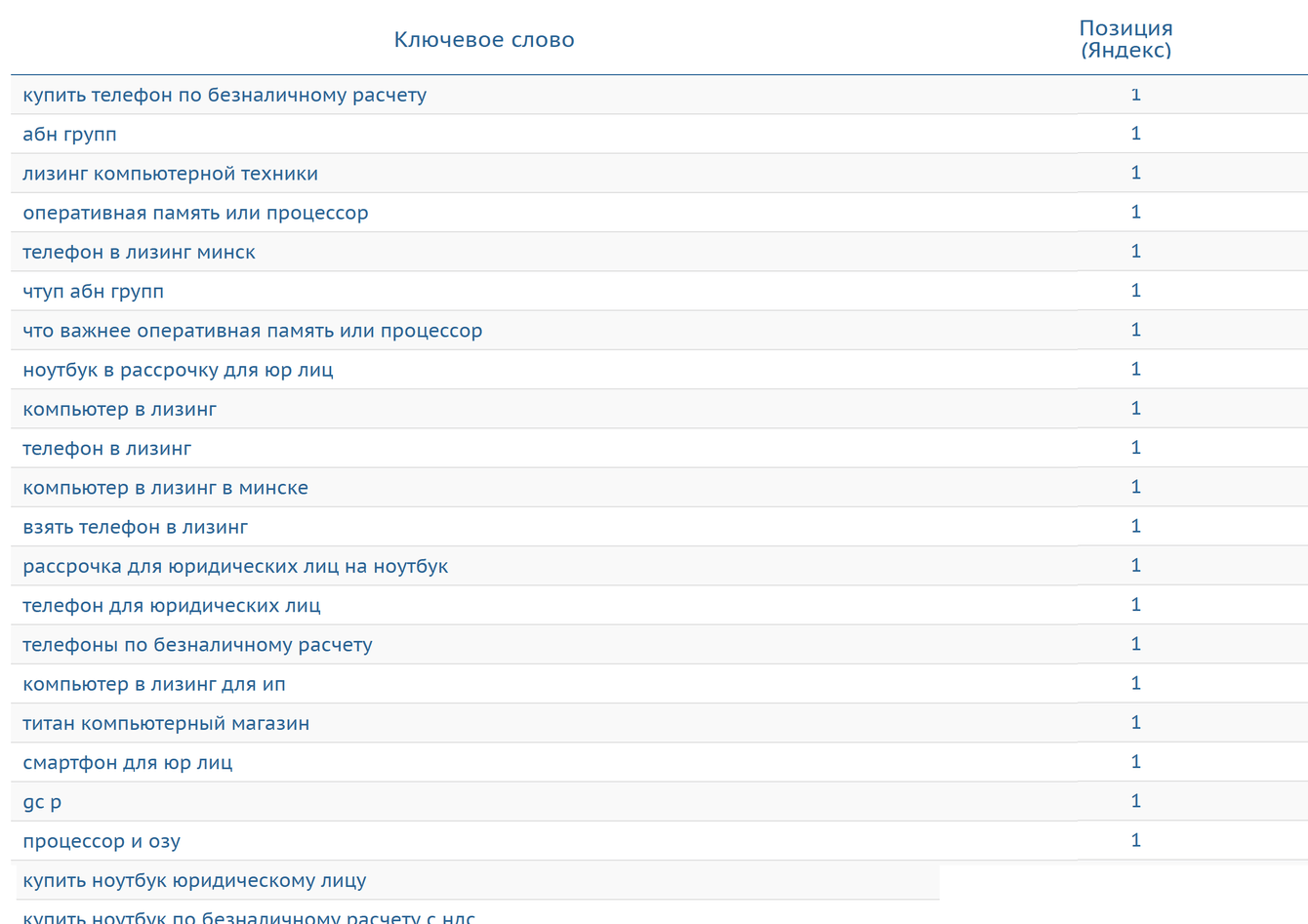Select the 'смартфон для юр лиц' keyword
Image resolution: width=1308 pixels, height=924 pixels.
127,763
